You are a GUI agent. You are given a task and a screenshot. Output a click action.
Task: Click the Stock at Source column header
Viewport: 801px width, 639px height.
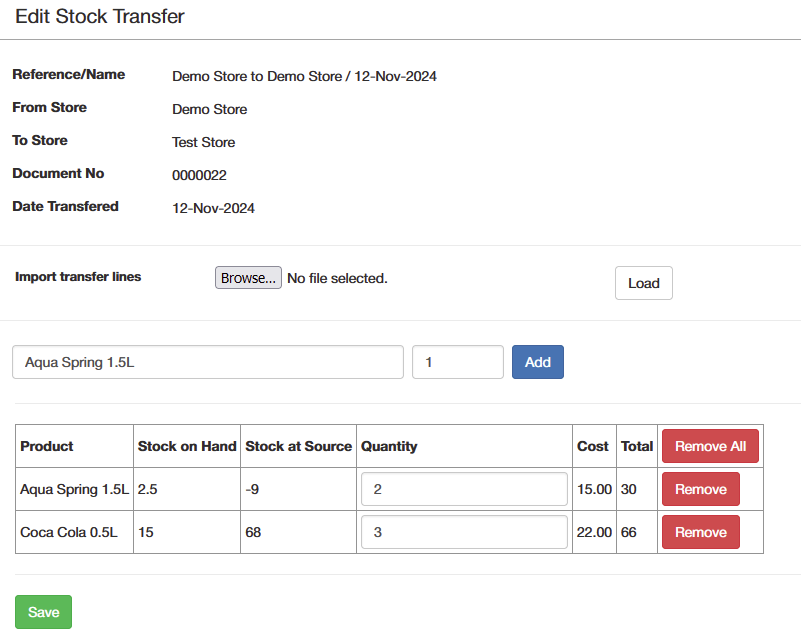coord(298,446)
